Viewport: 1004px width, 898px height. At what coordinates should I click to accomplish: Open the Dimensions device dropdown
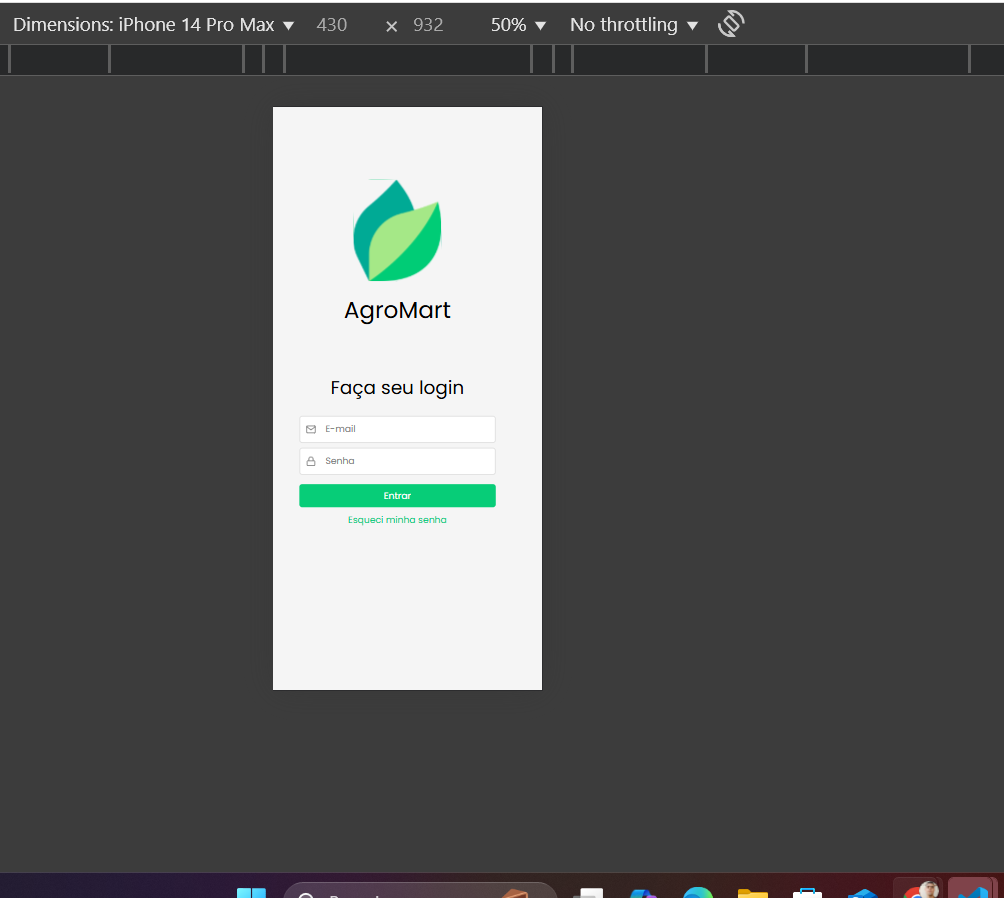coord(154,25)
